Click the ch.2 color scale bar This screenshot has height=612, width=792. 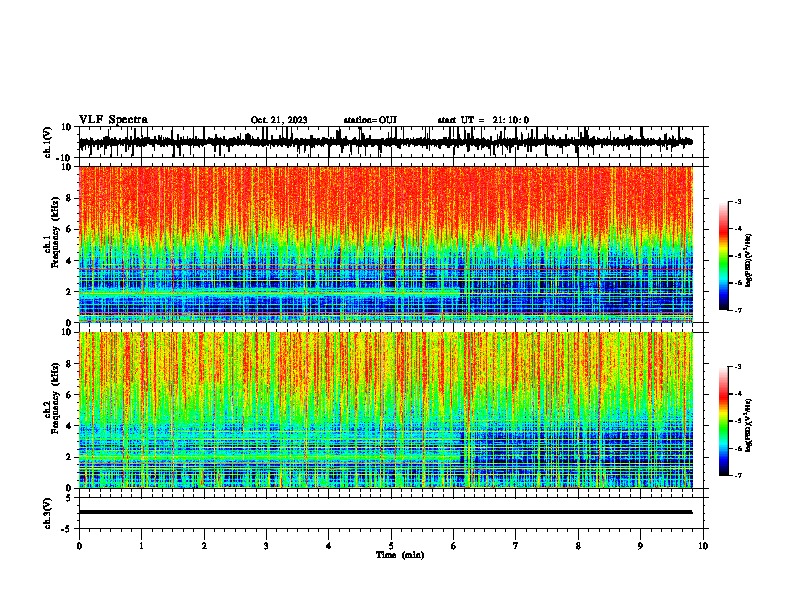pyautogui.click(x=723, y=421)
